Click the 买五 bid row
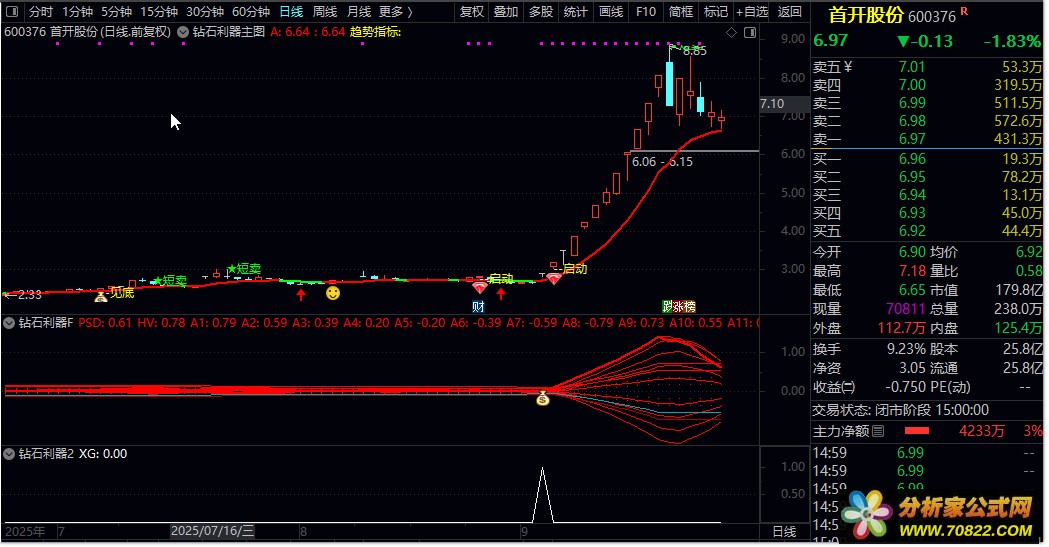 927,231
